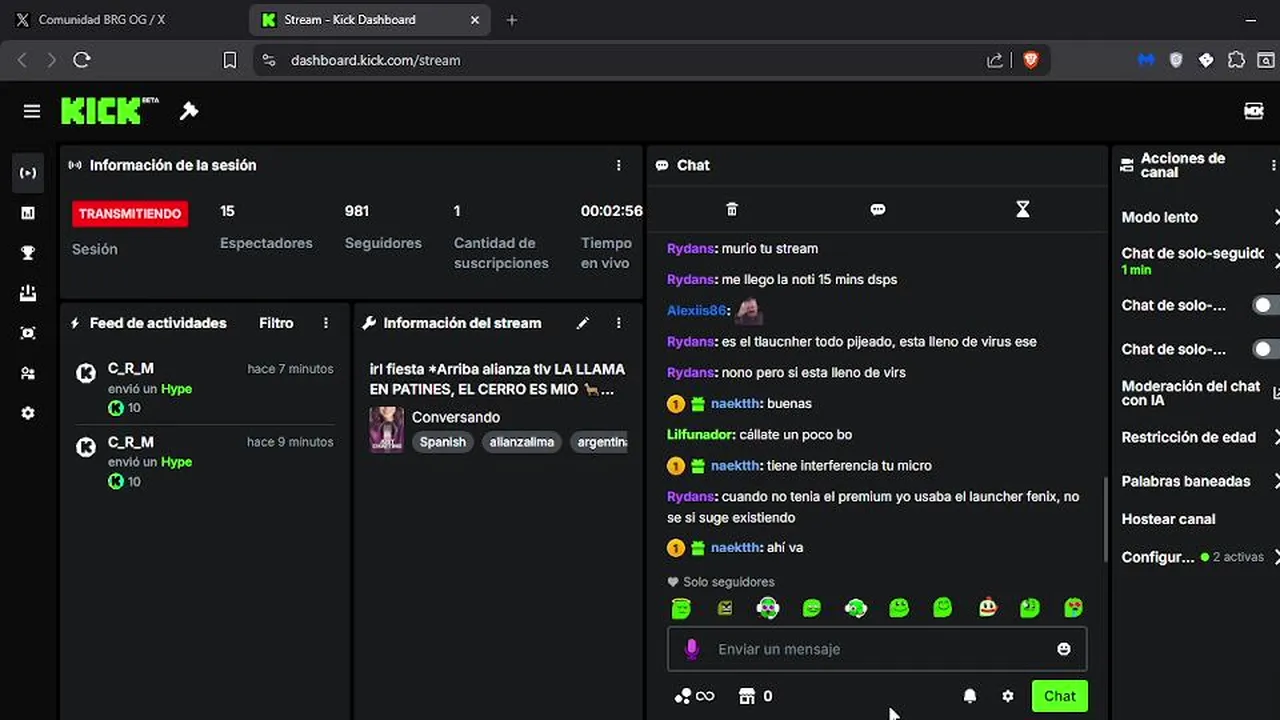Click the purple microphone icon in the message box
Image resolution: width=1280 pixels, height=720 pixels.
(x=691, y=649)
